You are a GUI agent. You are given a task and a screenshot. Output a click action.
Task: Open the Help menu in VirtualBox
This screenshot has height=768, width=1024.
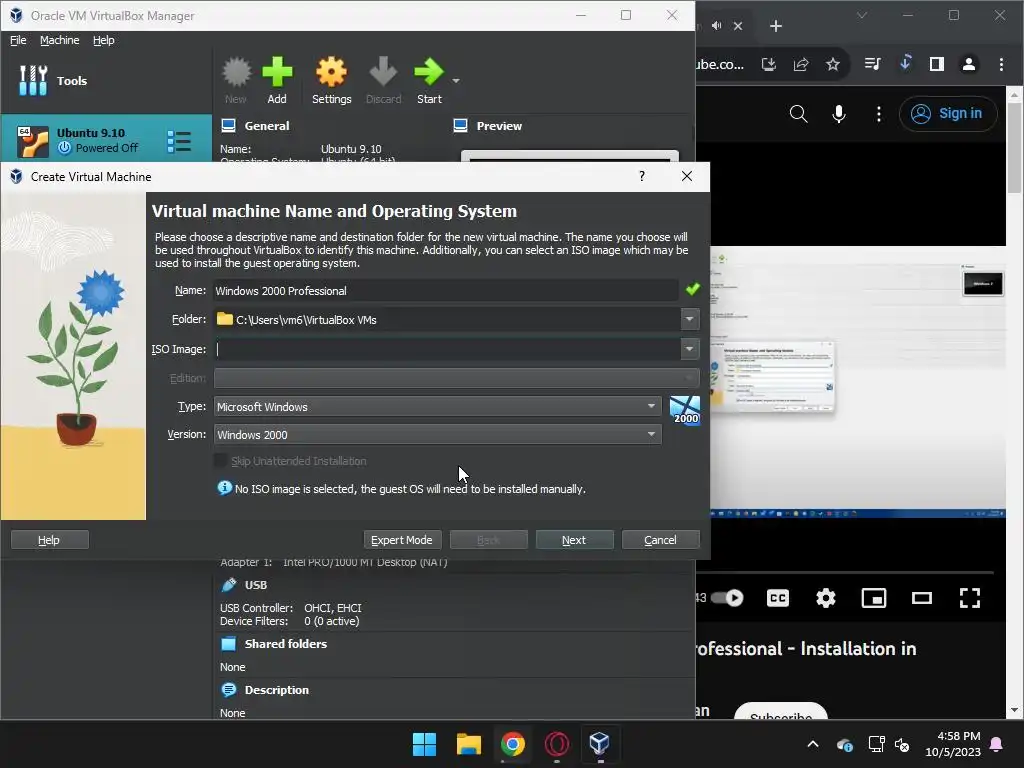103,40
